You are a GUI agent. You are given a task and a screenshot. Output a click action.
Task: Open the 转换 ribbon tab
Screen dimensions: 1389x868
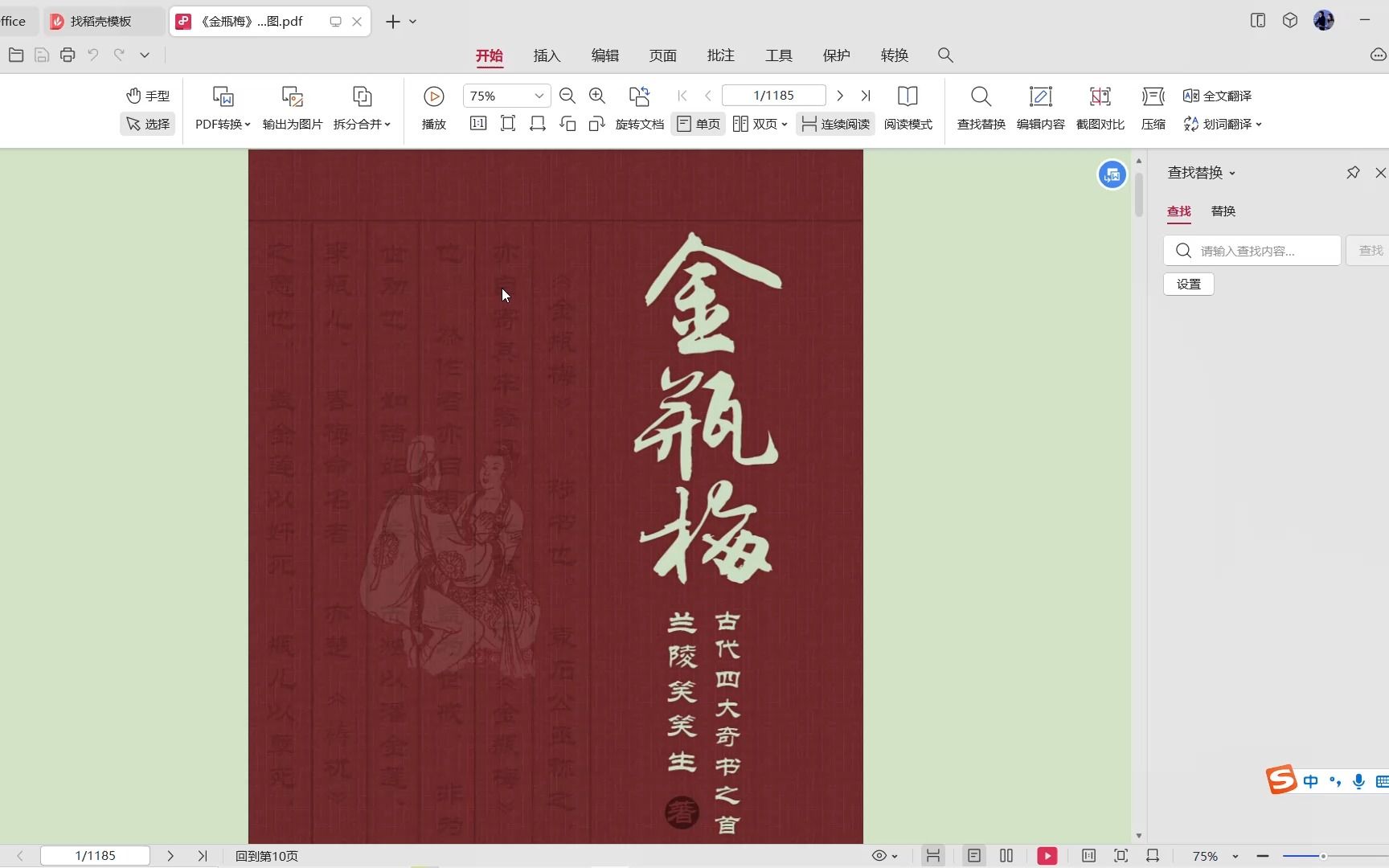coord(894,55)
